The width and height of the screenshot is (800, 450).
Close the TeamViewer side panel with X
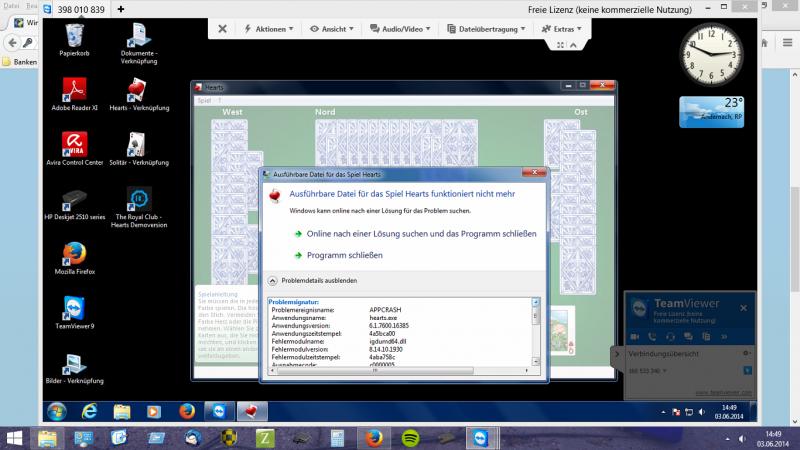coord(743,308)
